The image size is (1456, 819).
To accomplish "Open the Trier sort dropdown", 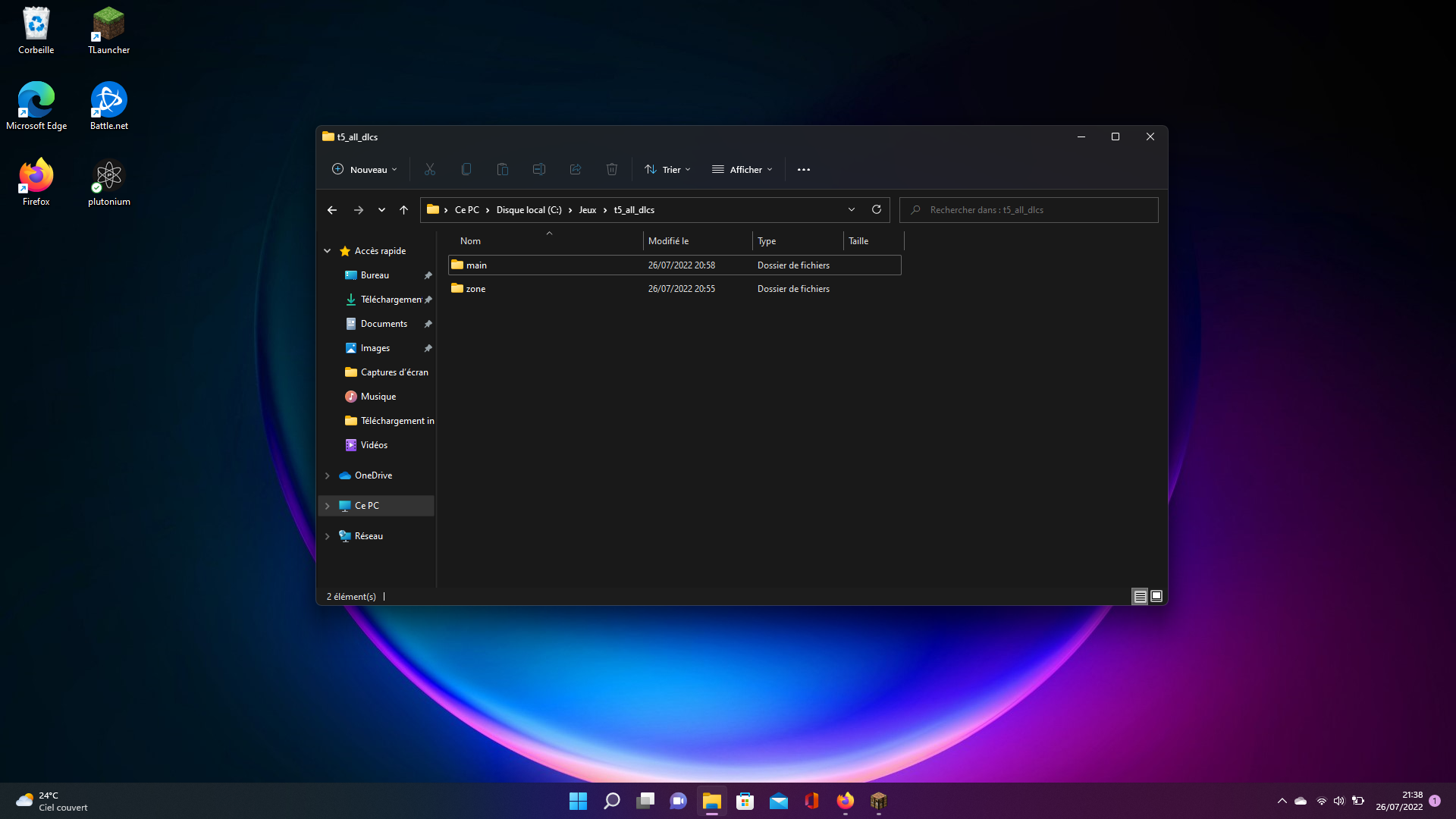I will 668,169.
